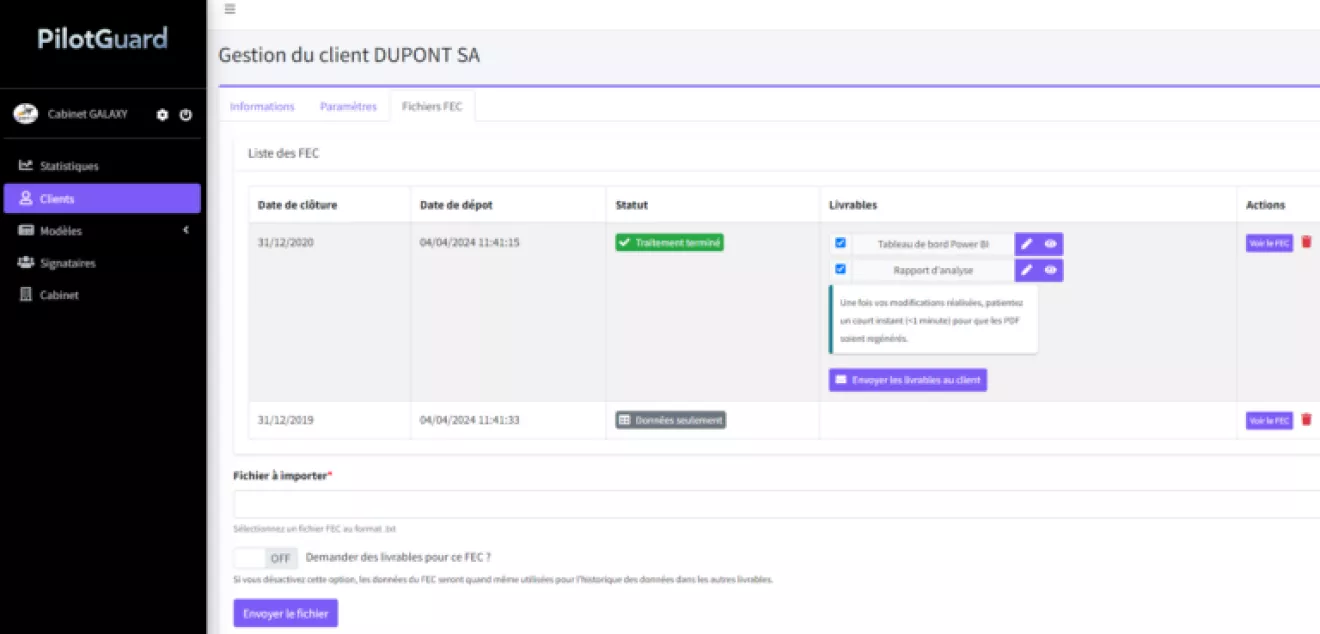Edit Rapport d'analyse pencil icon
This screenshot has width=1320, height=634.
click(1027, 270)
